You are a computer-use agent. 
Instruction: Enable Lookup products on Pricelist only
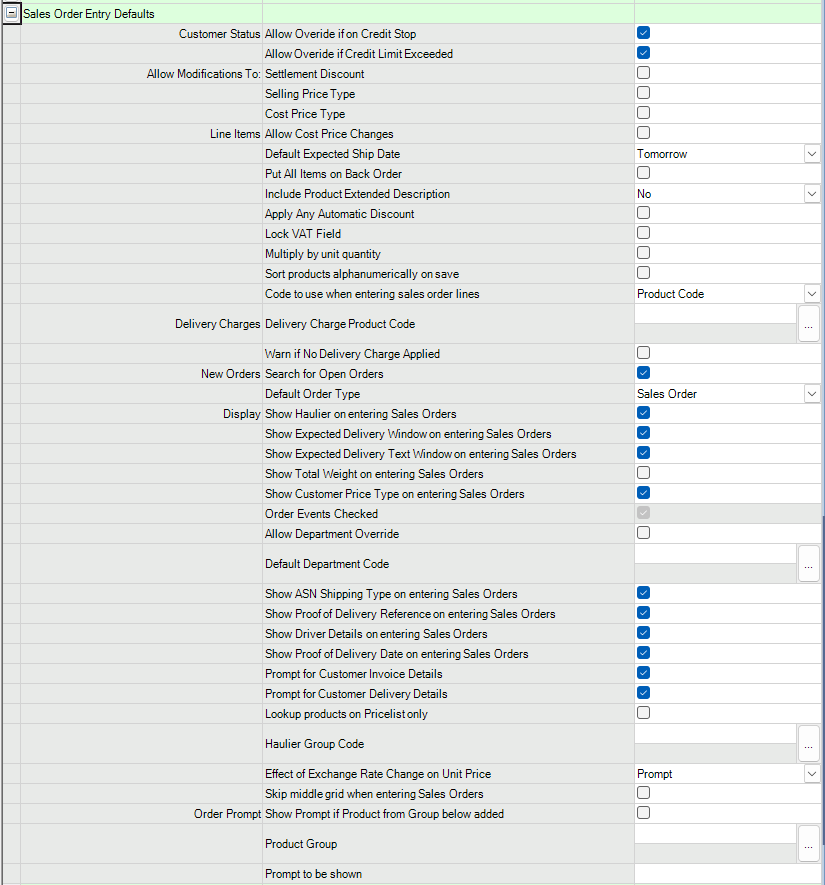(x=644, y=713)
